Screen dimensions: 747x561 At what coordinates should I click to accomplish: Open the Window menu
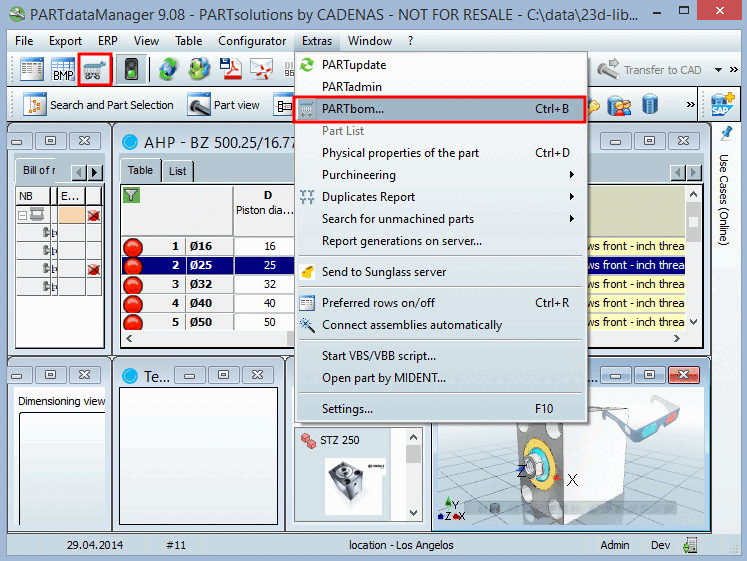(x=370, y=41)
